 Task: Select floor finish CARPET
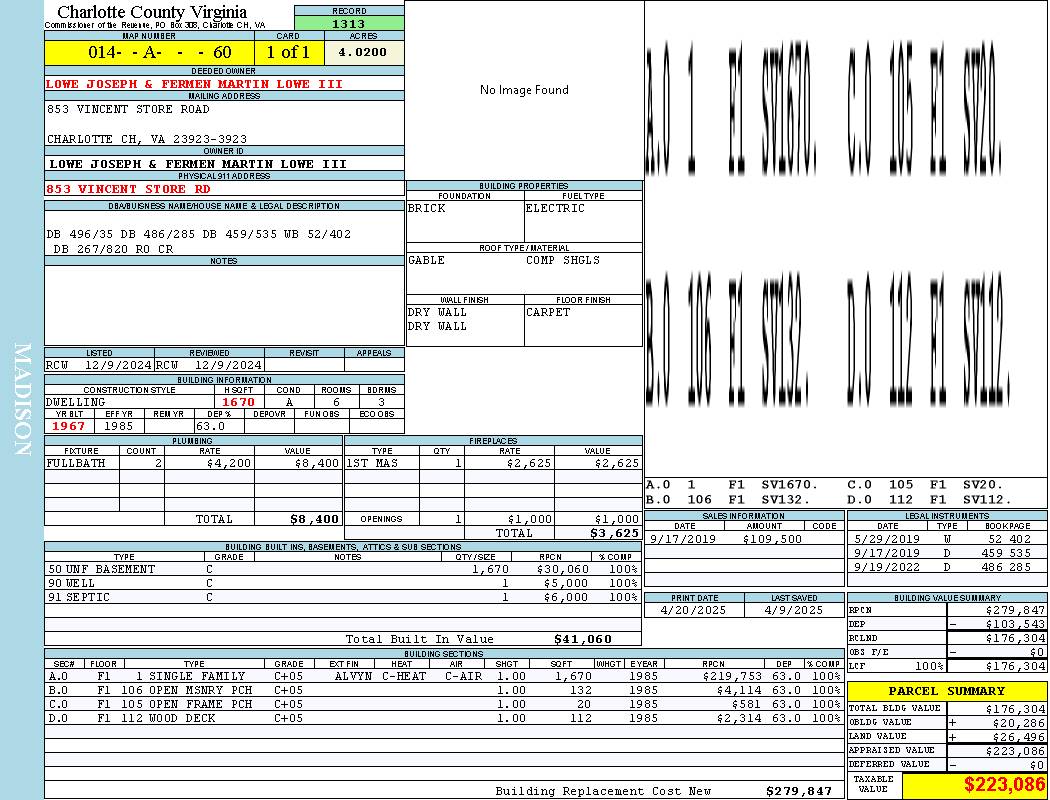point(548,313)
